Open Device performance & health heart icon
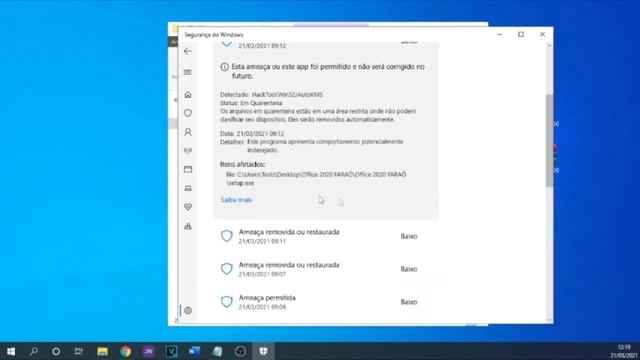 188,207
